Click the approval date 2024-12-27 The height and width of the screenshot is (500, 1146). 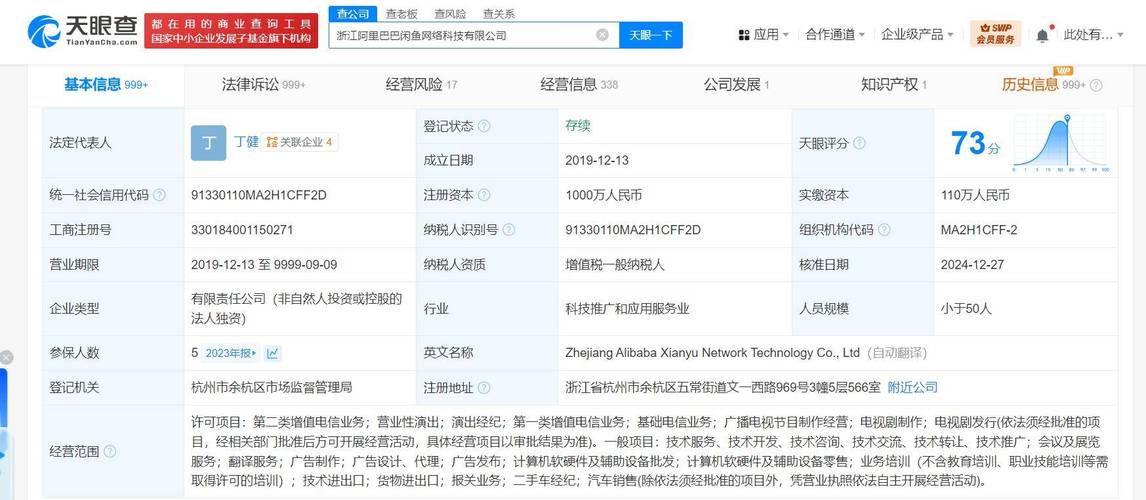[x=974, y=265]
